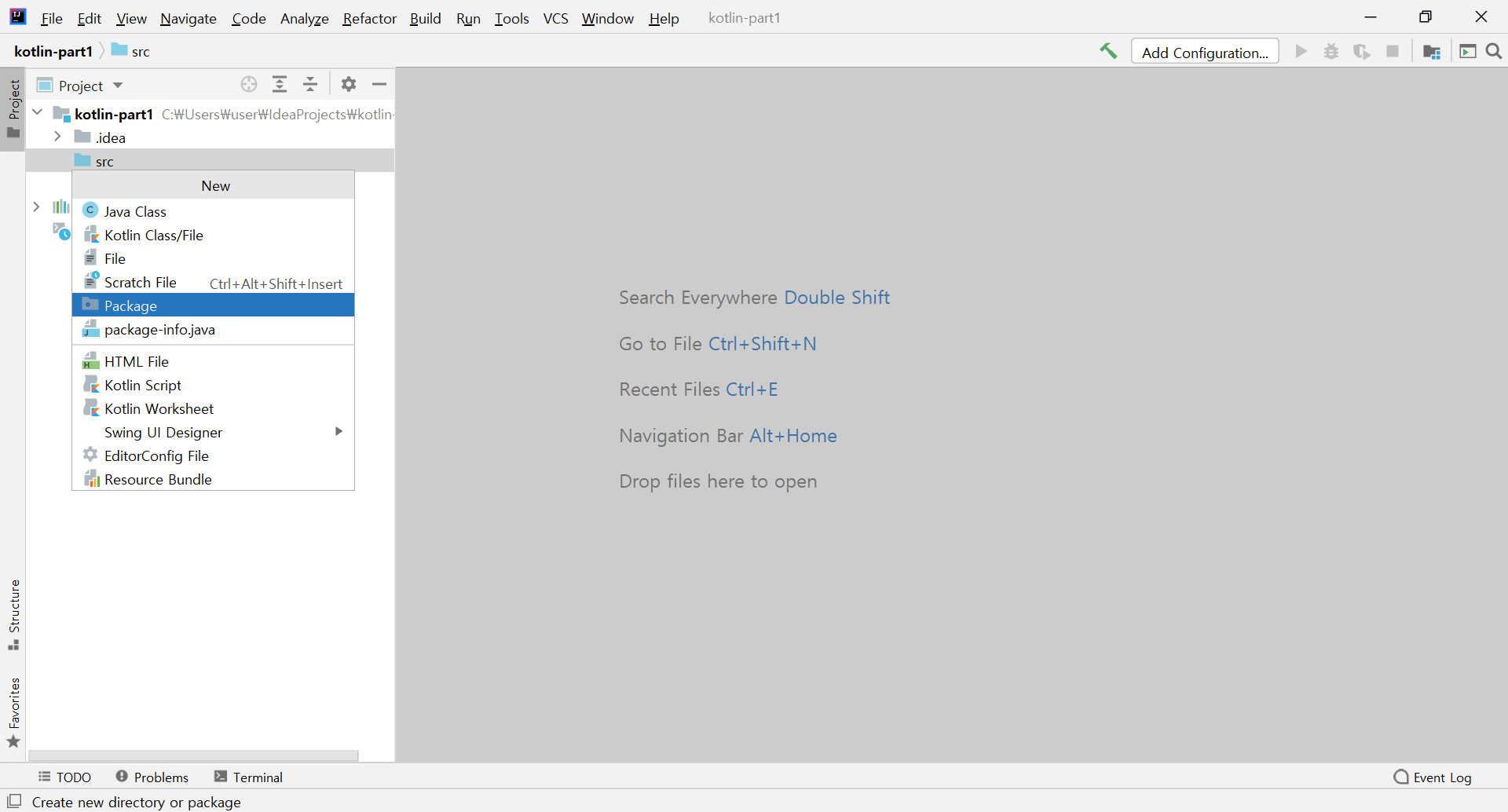Open the Problems tool window
This screenshot has height=812, width=1508.
pos(152,777)
